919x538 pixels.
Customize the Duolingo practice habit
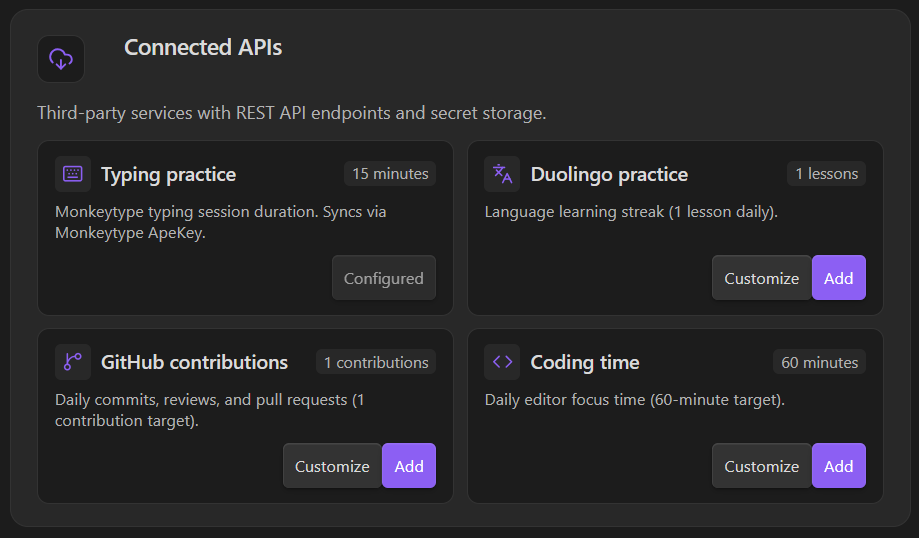point(762,278)
